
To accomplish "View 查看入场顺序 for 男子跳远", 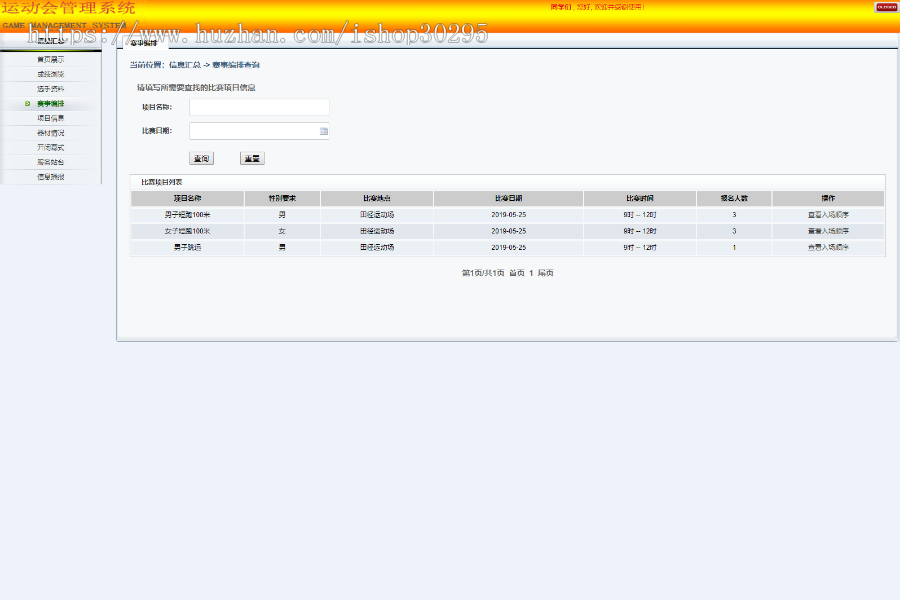I will pyautogui.click(x=827, y=247).
